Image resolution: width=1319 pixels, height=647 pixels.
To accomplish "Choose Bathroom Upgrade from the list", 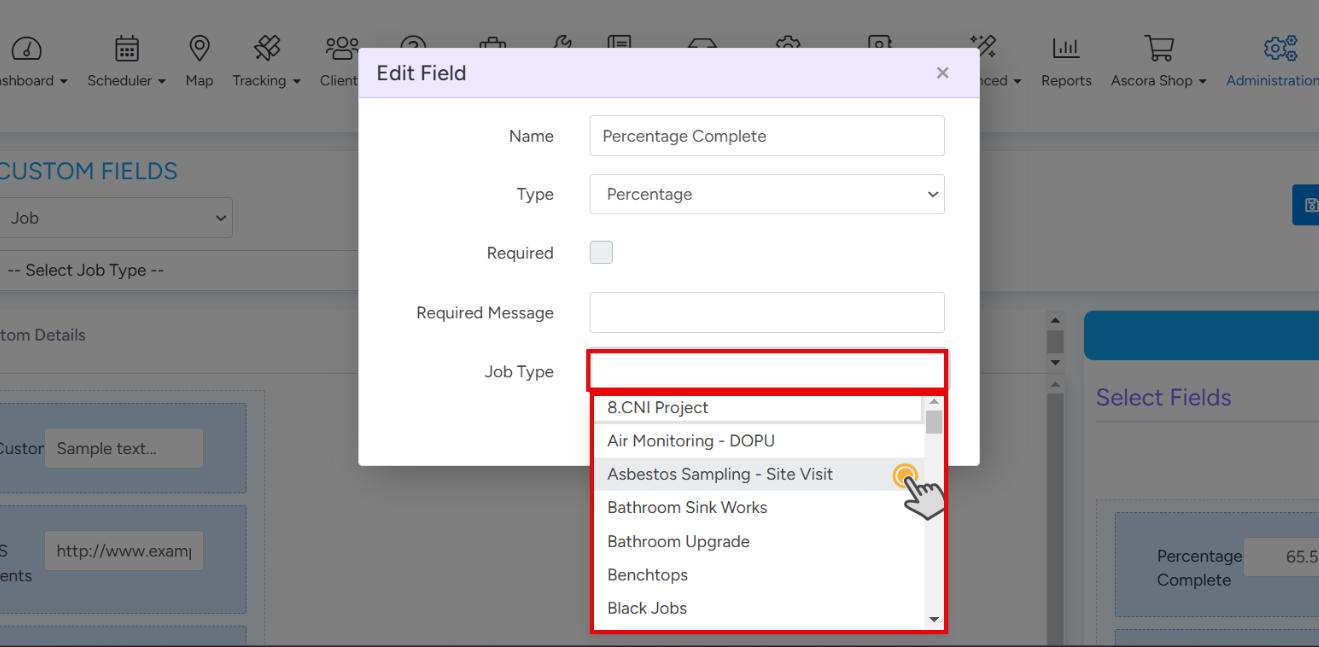I will point(678,541).
